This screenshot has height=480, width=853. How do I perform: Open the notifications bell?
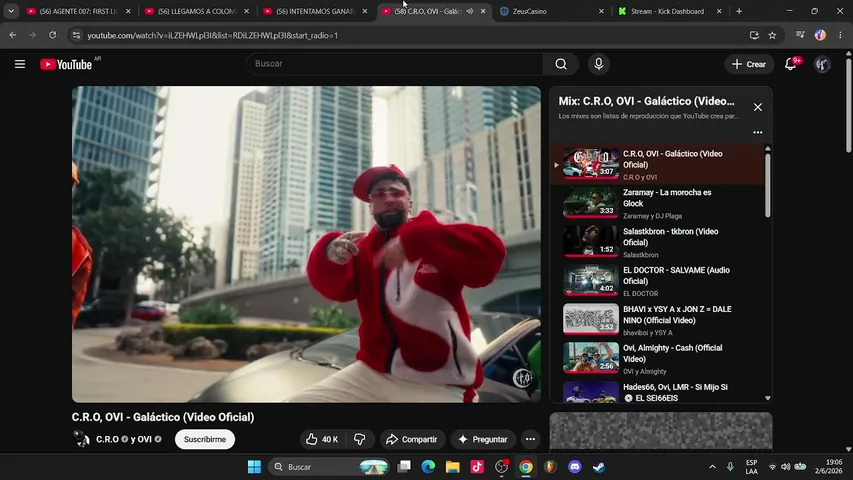tap(790, 64)
